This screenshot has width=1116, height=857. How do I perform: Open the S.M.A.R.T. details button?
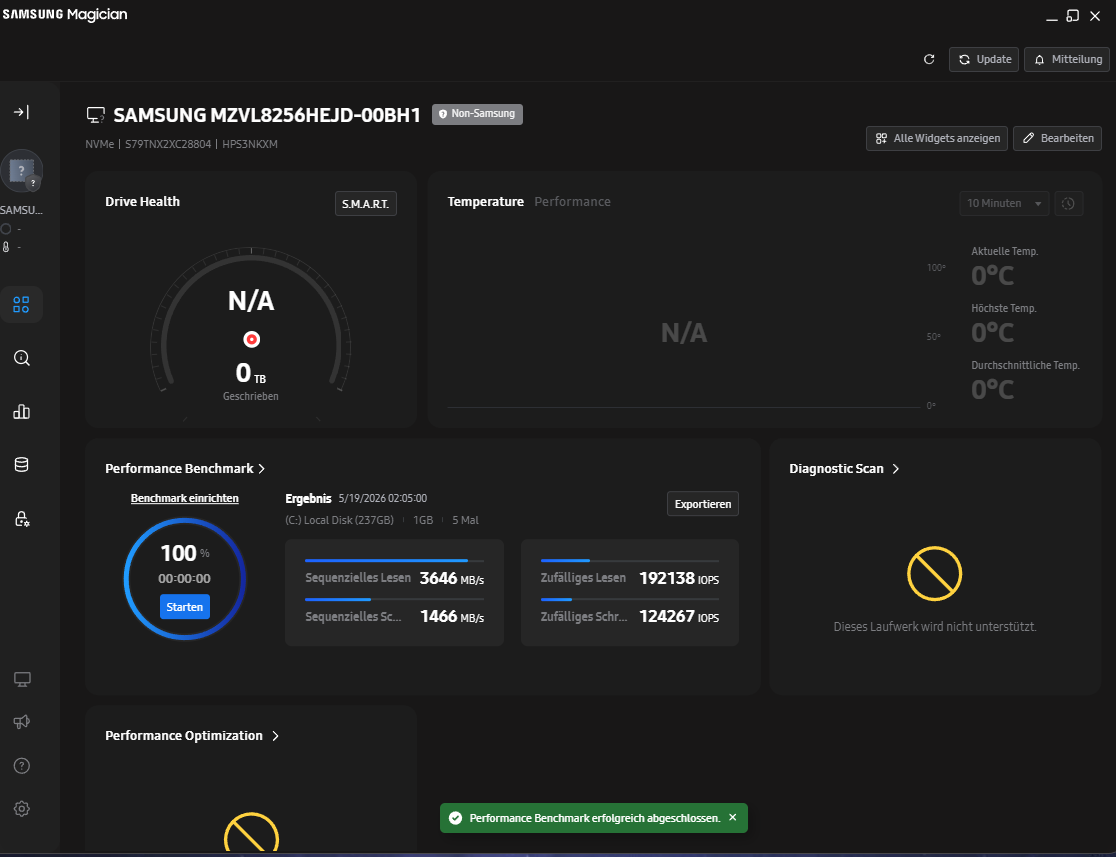coord(366,204)
